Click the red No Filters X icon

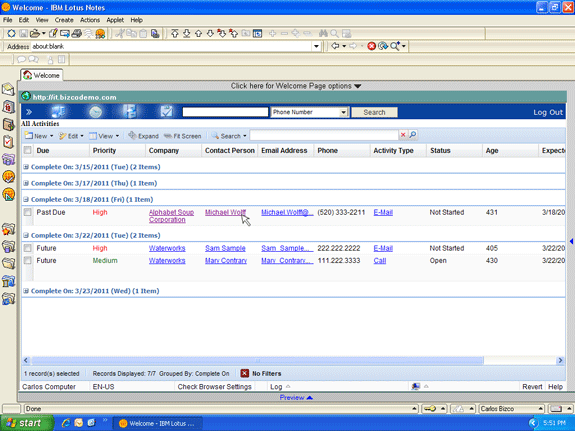click(245, 373)
